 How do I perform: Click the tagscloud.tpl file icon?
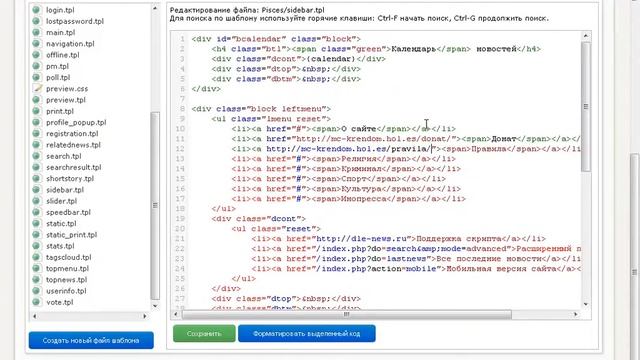point(36,256)
